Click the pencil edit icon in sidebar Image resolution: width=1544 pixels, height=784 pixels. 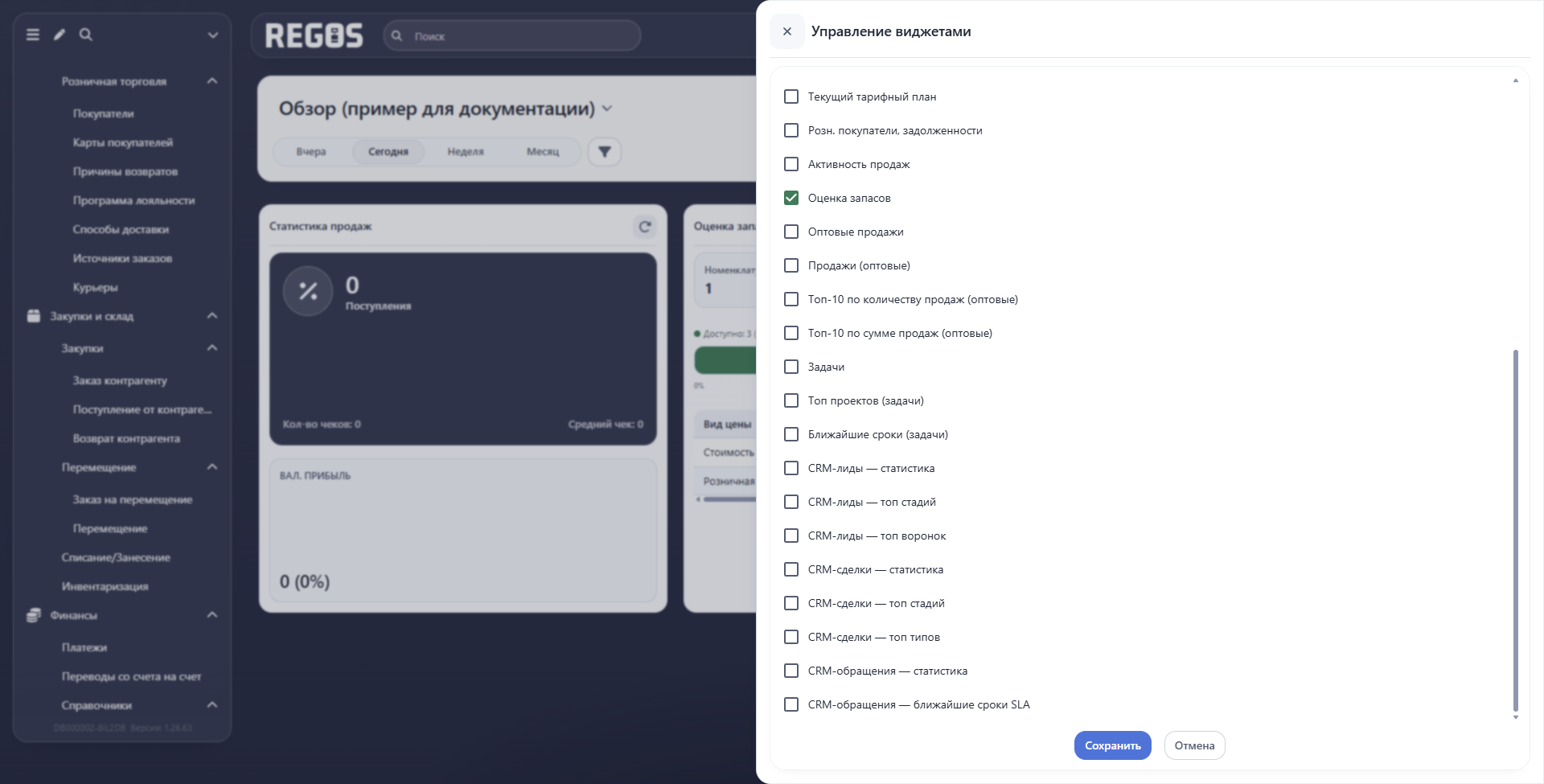[60, 35]
